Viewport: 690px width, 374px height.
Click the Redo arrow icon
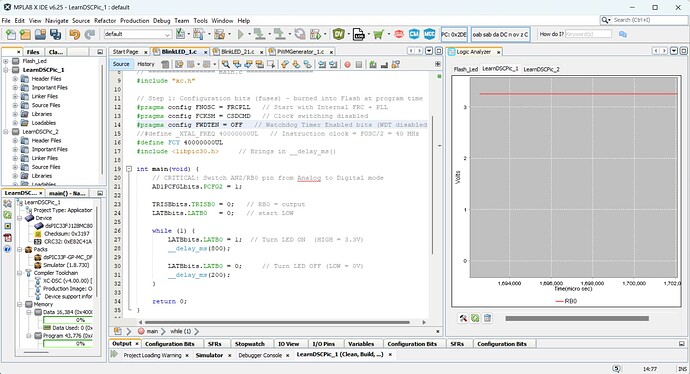pyautogui.click(x=90, y=34)
